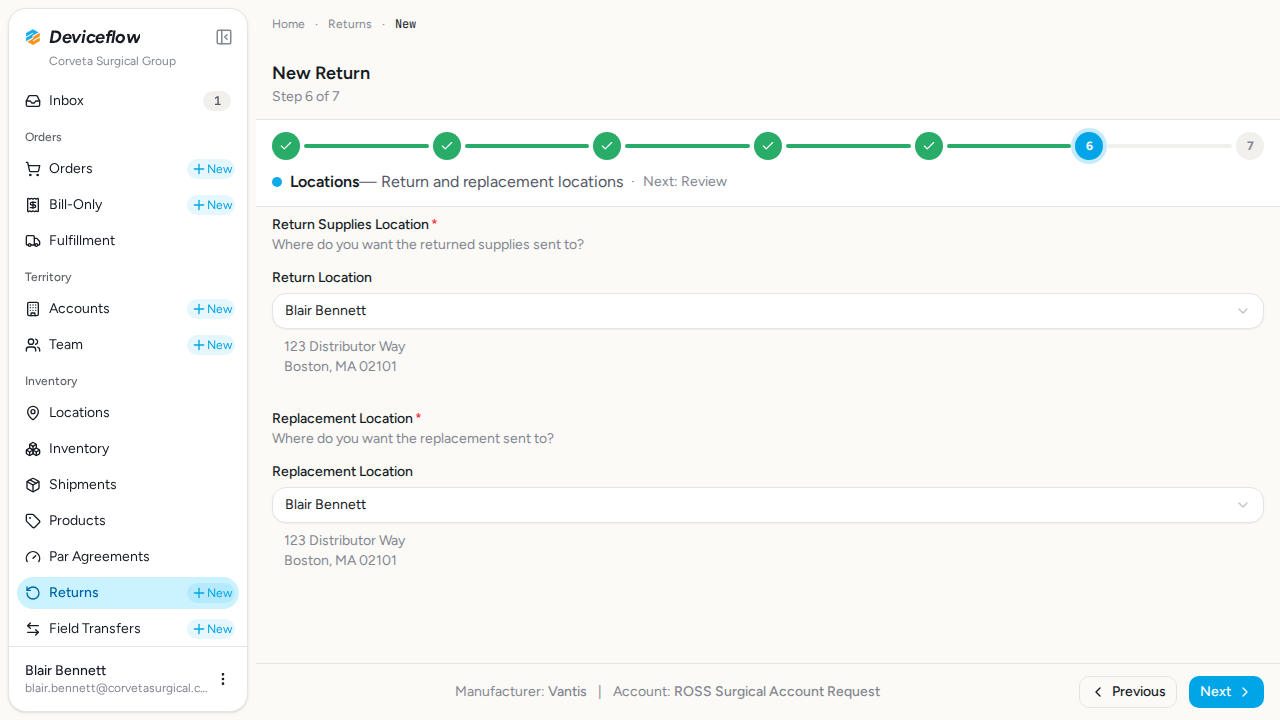This screenshot has width=1280, height=720.
Task: Expand Return Location chevron arrow
Action: click(x=1243, y=311)
